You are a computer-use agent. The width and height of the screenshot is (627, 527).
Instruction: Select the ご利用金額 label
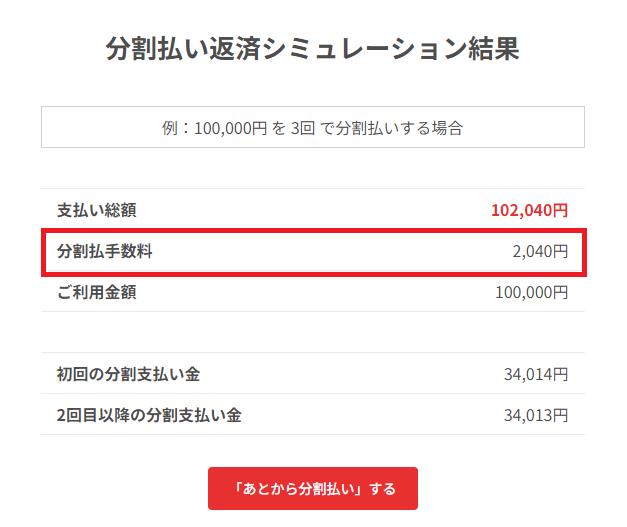click(97, 292)
